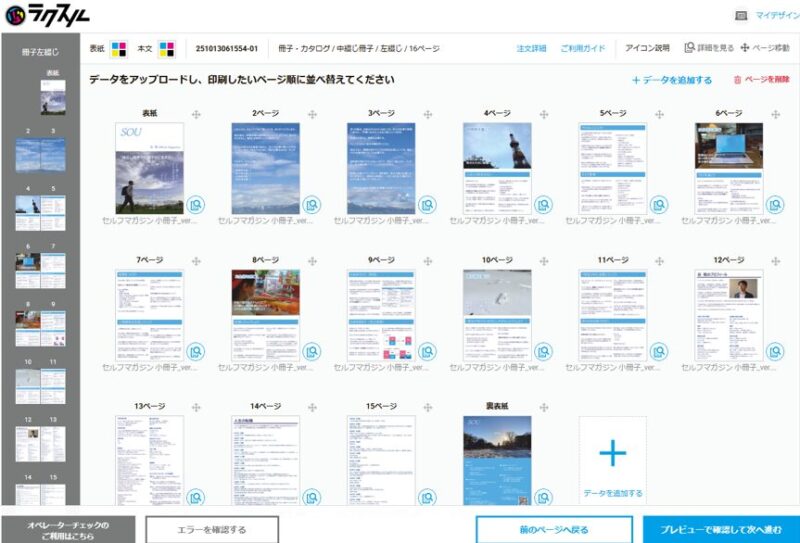The width and height of the screenshot is (800, 543).
Task: Click プレビューで確認して次へ進む button
Action: [720, 529]
